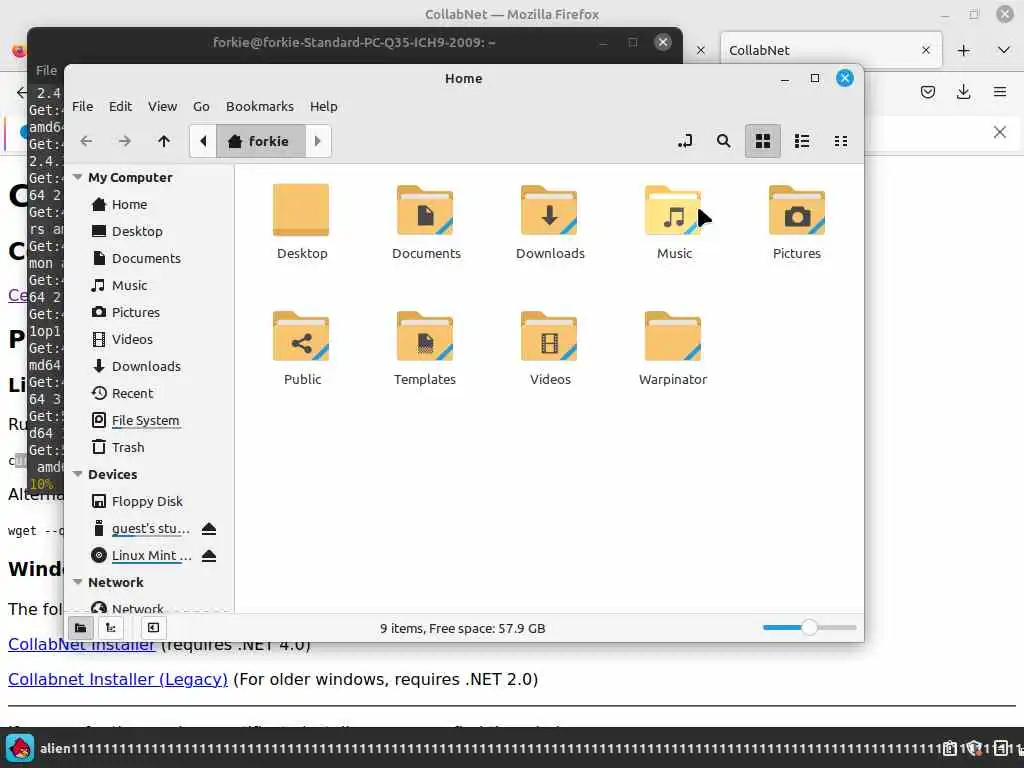Click the left path scroll arrow
1024x768 pixels.
[203, 141]
